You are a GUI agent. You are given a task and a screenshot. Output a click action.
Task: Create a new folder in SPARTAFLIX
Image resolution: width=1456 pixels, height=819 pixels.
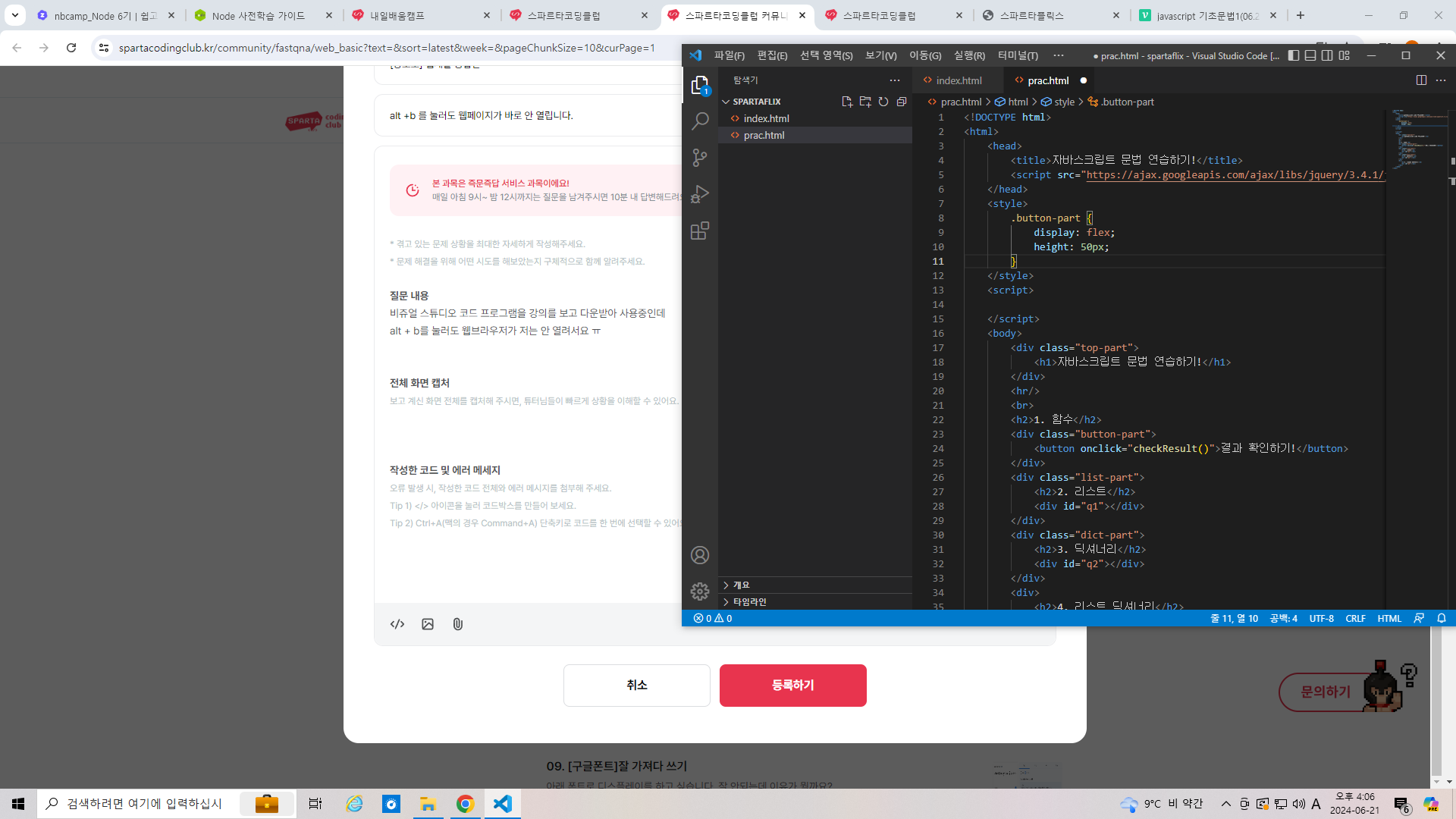pyautogui.click(x=865, y=102)
